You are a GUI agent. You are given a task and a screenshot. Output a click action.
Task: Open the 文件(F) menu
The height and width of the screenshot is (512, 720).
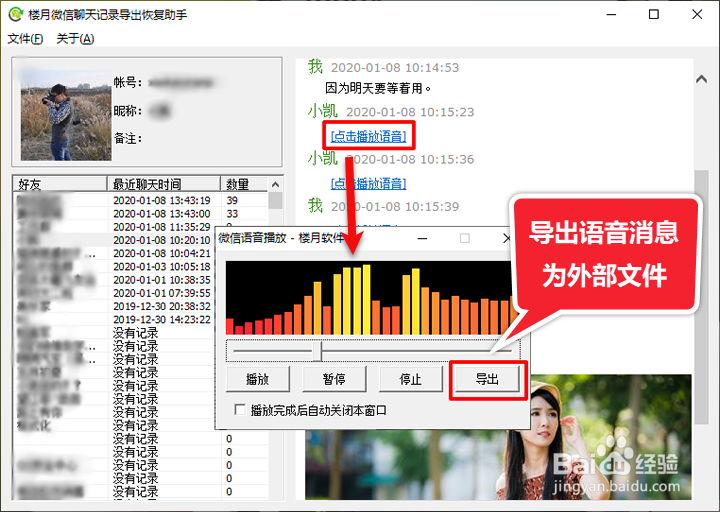pos(25,39)
